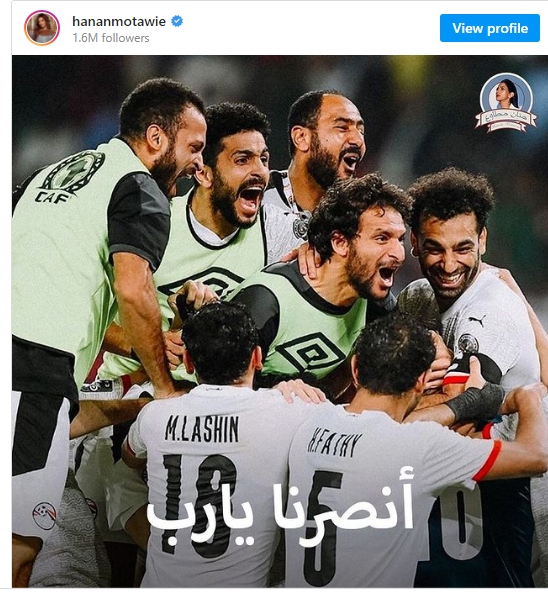Image resolution: width=548 pixels, height=592 pixels.
Task: Open the celebrating team post photo
Action: (x=280, y=322)
